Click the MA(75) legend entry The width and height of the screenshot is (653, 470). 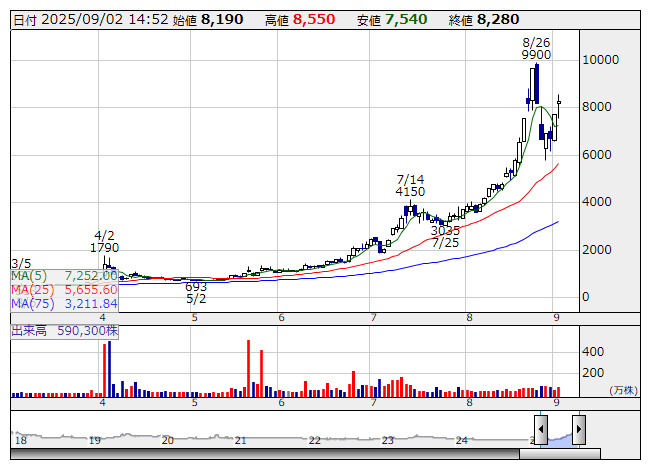(64, 303)
